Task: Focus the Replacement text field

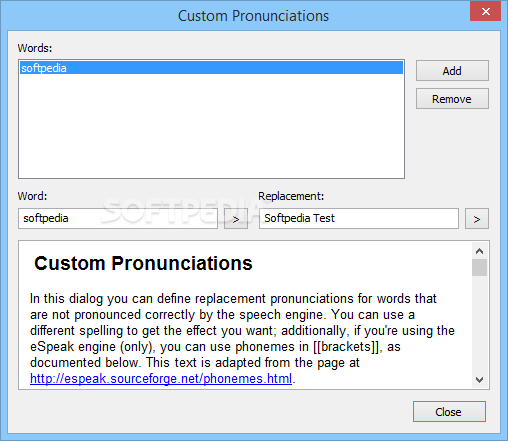Action: 359,218
